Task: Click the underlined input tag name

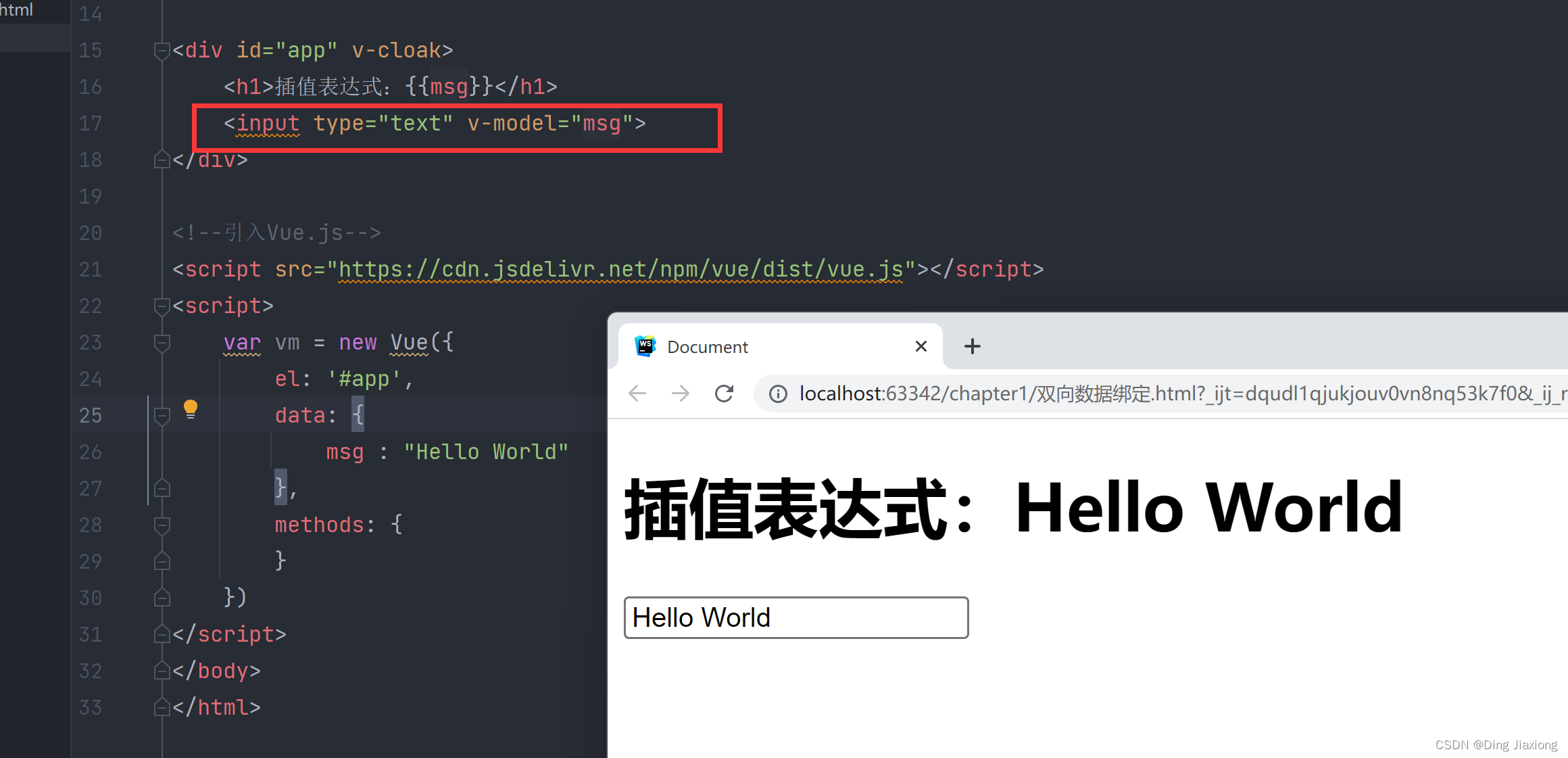Action: point(268,124)
